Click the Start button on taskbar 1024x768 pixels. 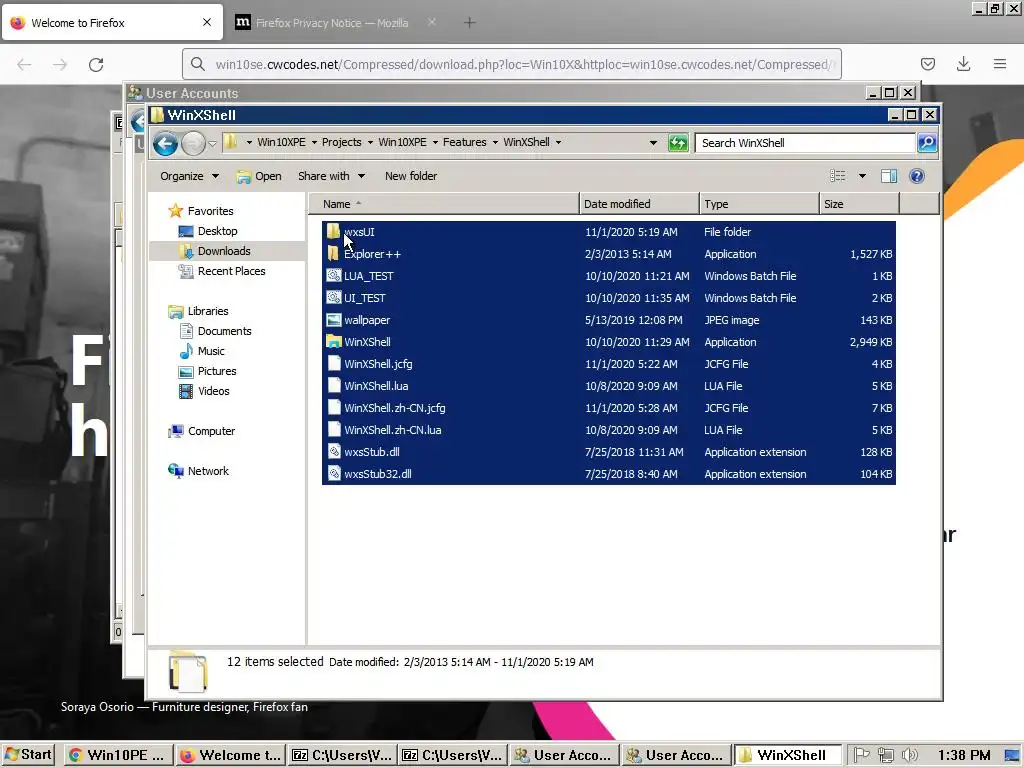pos(27,755)
